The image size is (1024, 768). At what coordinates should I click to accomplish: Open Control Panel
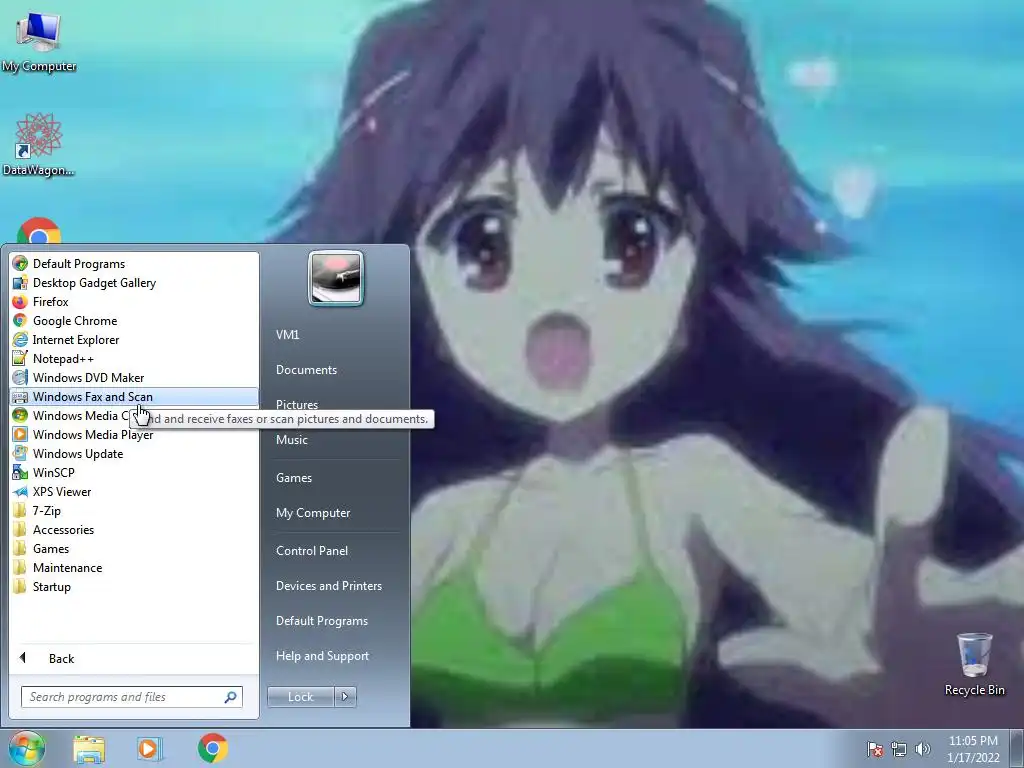312,551
